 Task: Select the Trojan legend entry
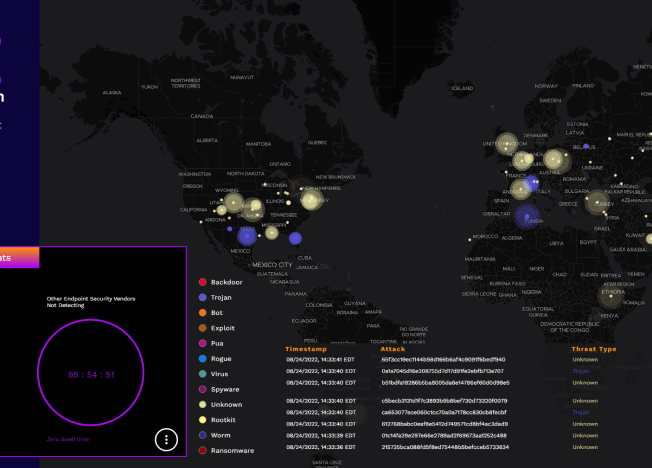(x=221, y=298)
